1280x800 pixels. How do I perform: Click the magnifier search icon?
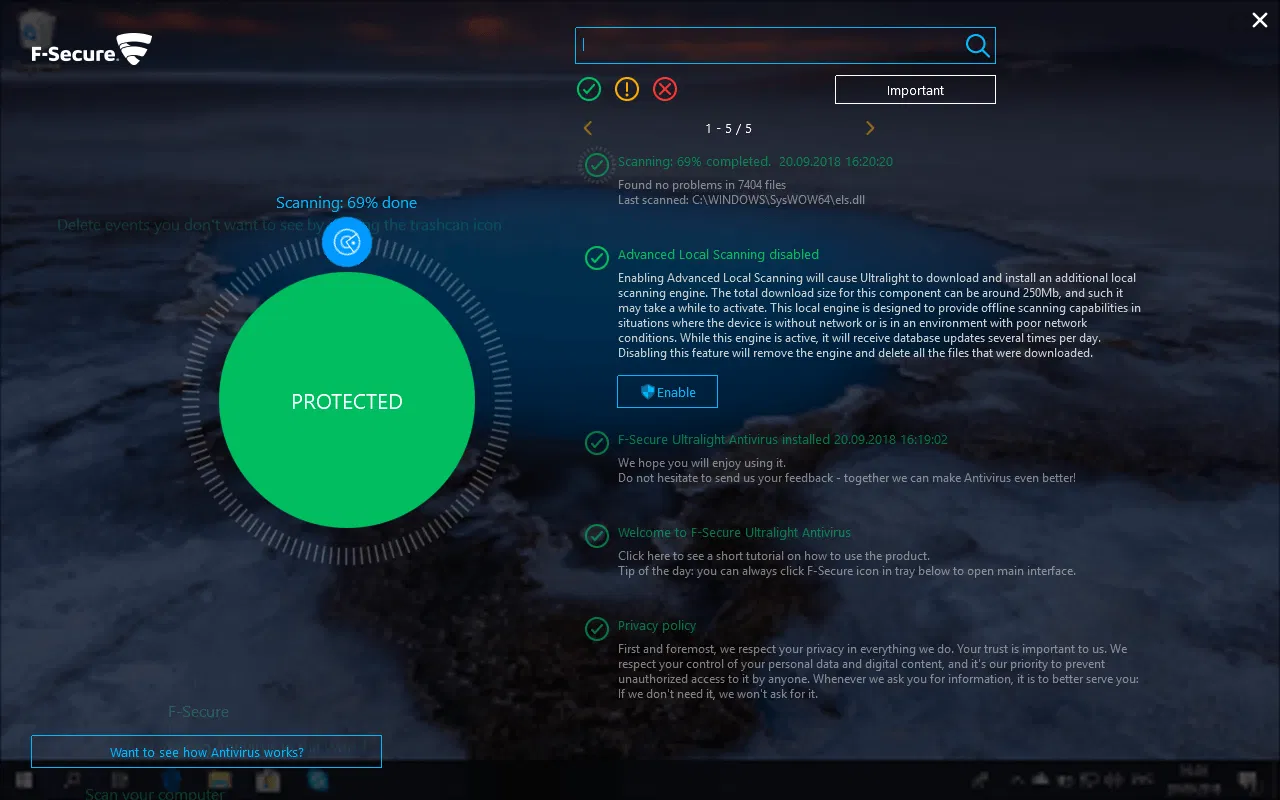click(977, 45)
